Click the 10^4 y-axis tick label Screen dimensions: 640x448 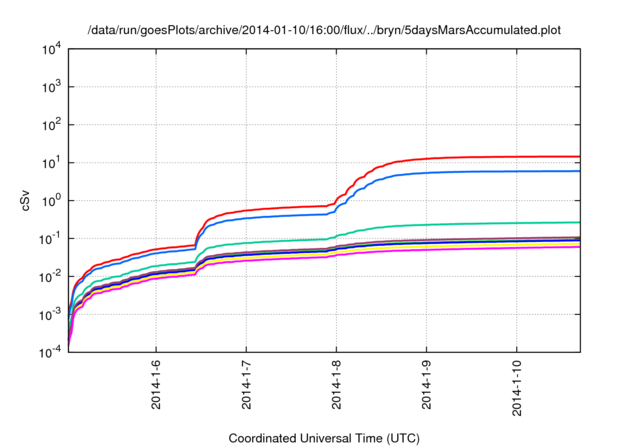click(52, 49)
